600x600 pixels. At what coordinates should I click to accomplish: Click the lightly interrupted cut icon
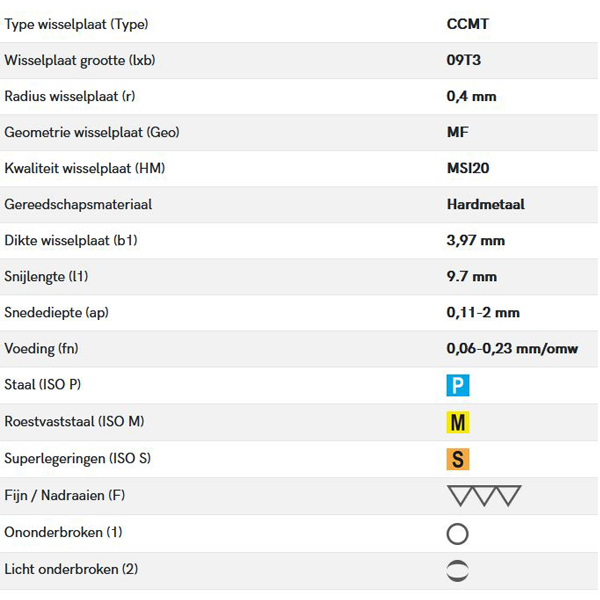[457, 570]
